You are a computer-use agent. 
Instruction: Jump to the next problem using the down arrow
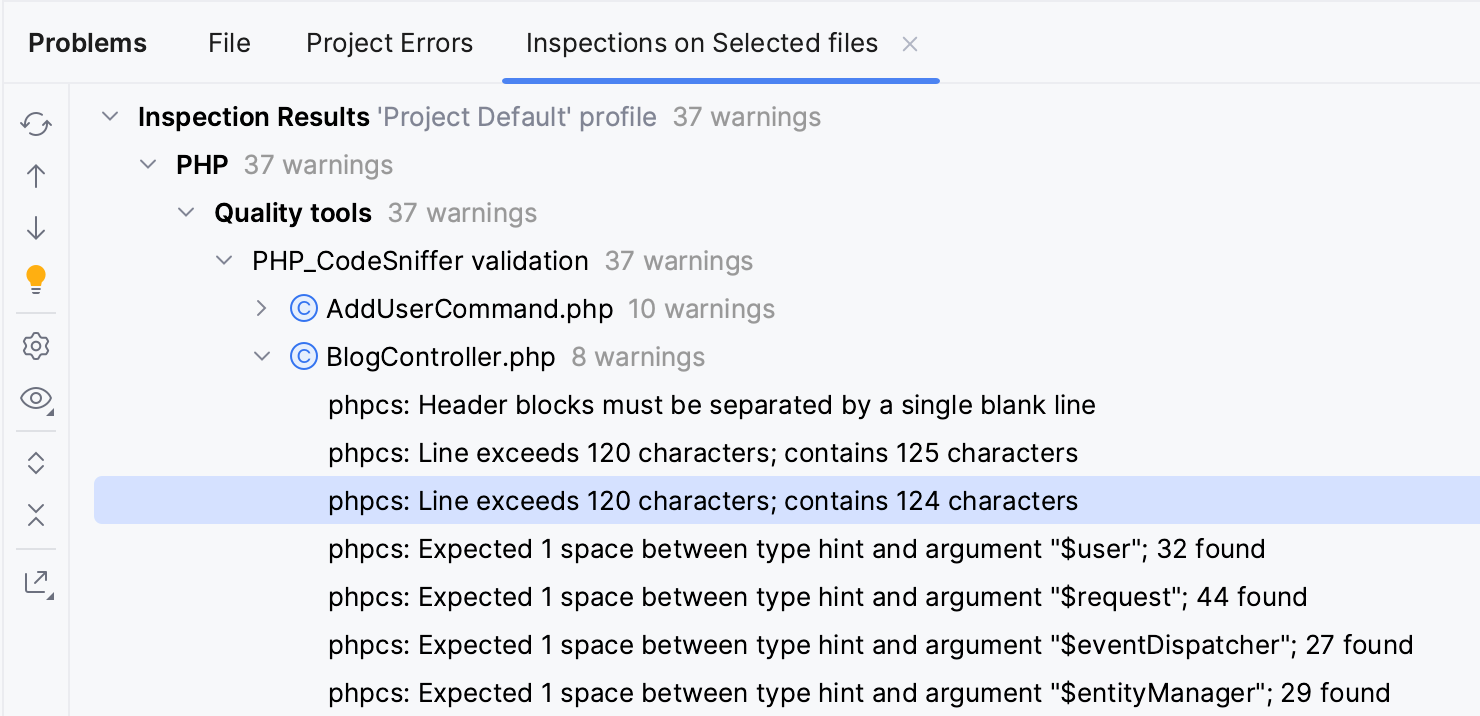coord(36,228)
